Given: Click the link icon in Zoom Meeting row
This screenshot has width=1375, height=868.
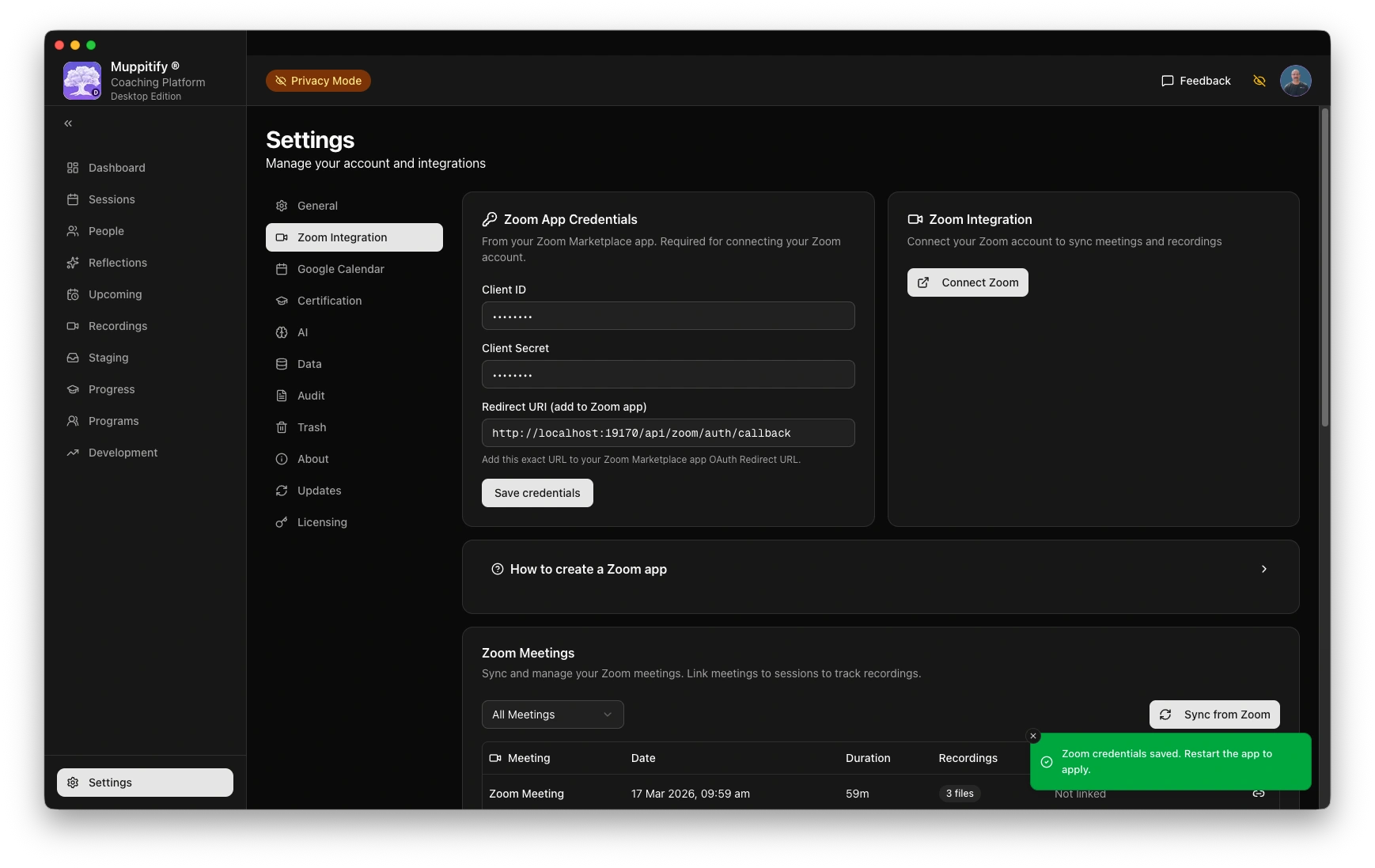Looking at the screenshot, I should point(1258,794).
